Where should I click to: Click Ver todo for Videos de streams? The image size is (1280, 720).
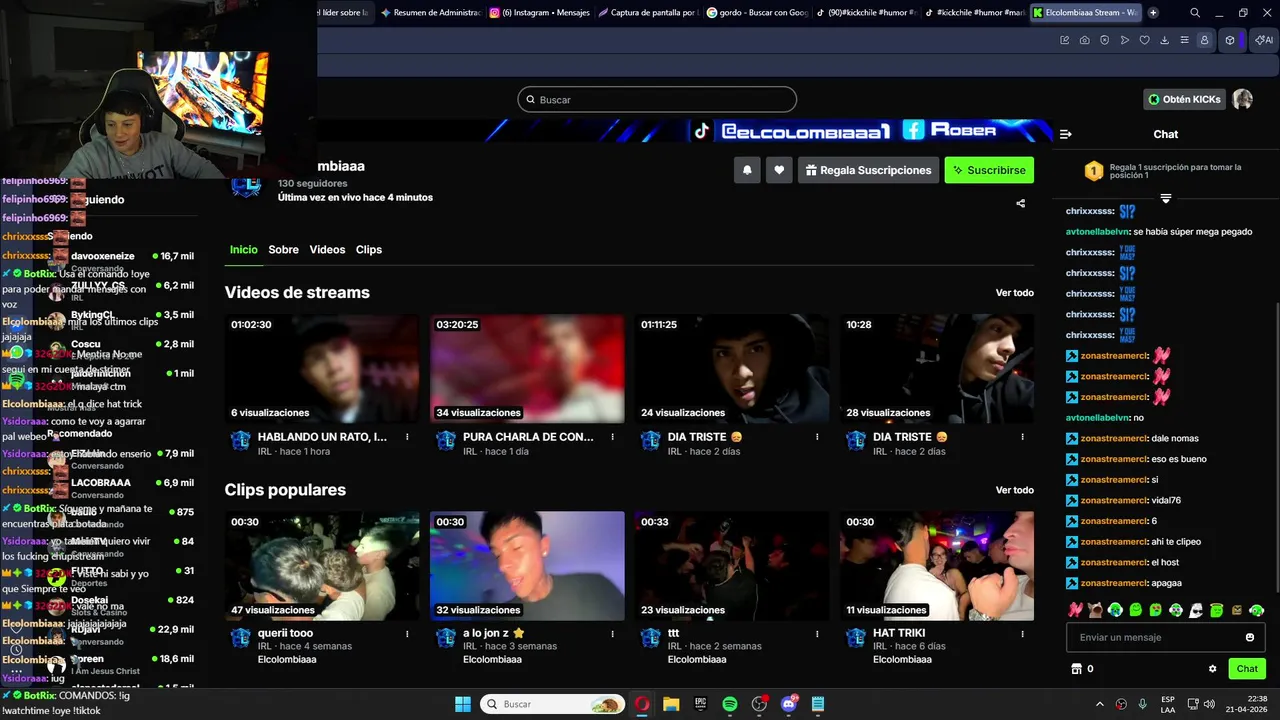1015,293
